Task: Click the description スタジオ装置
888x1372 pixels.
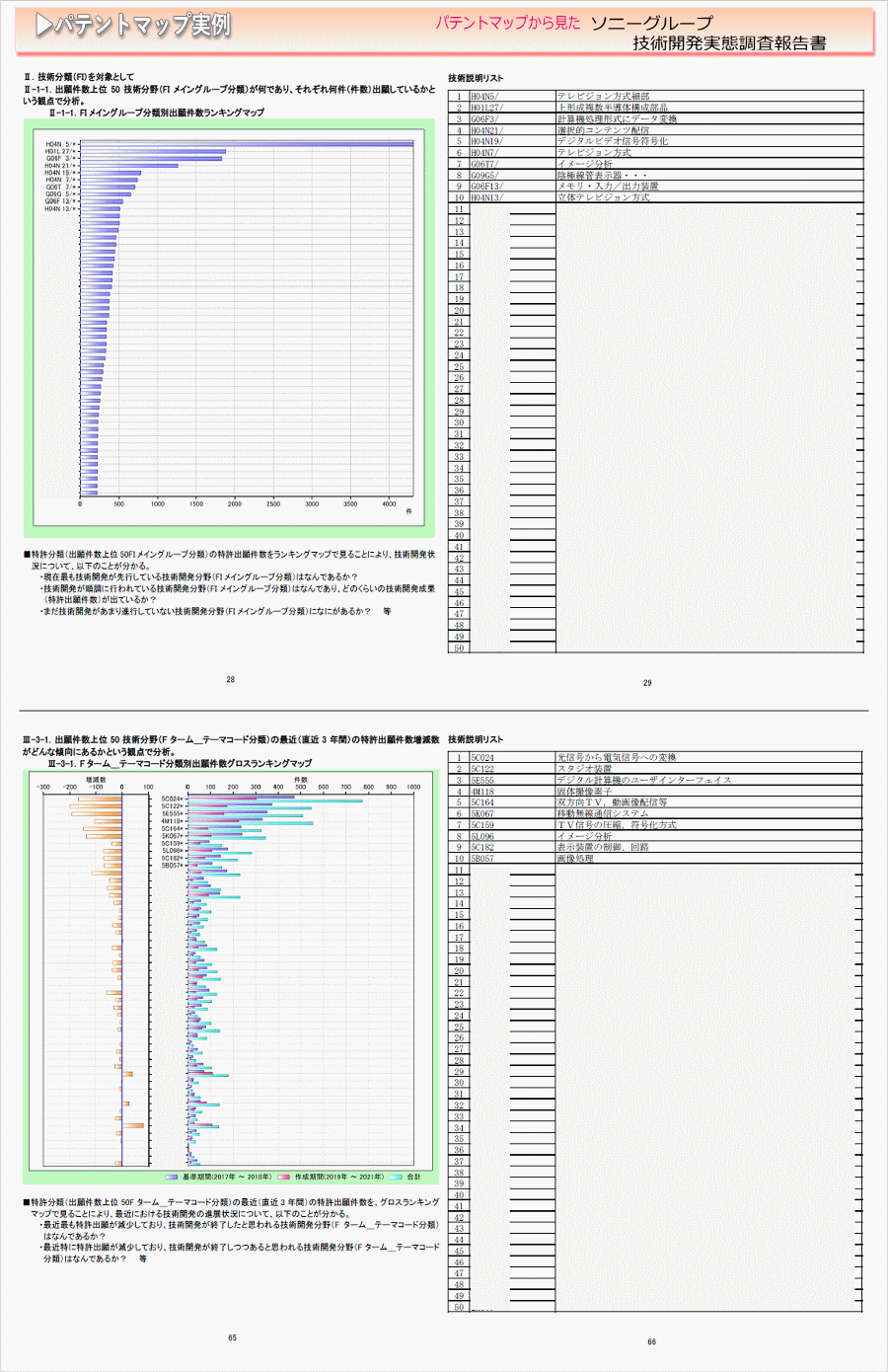Action: [584, 769]
